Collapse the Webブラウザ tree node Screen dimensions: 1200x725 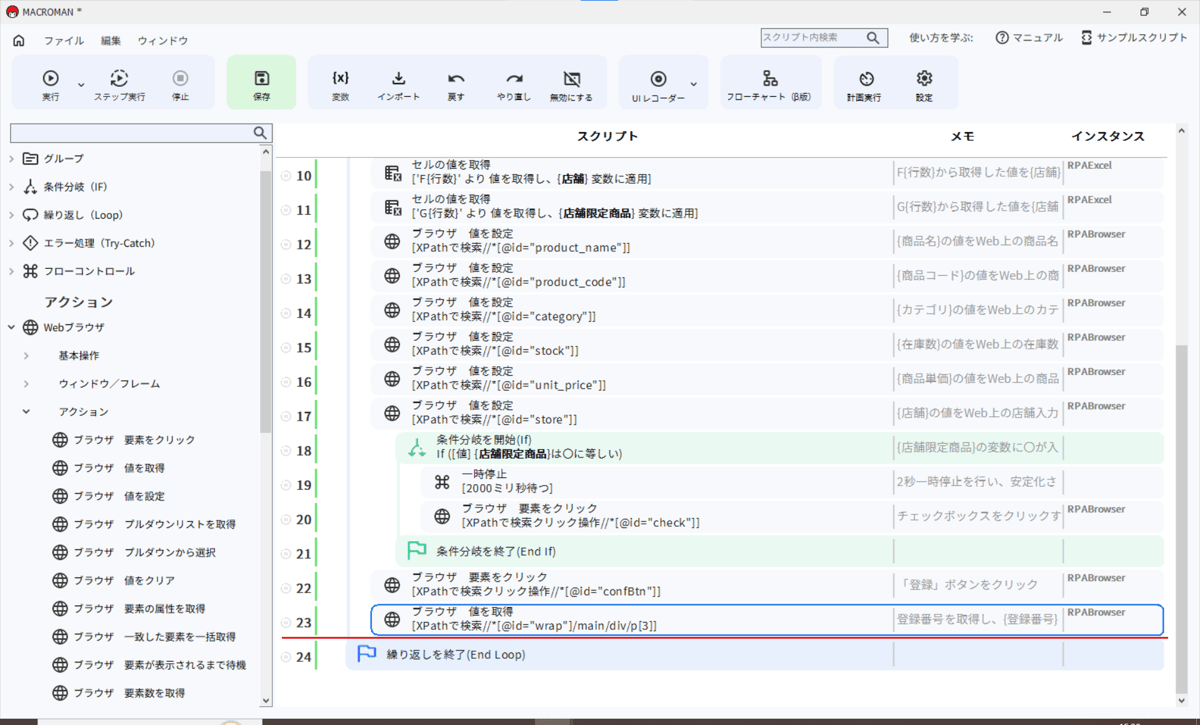tap(12, 327)
